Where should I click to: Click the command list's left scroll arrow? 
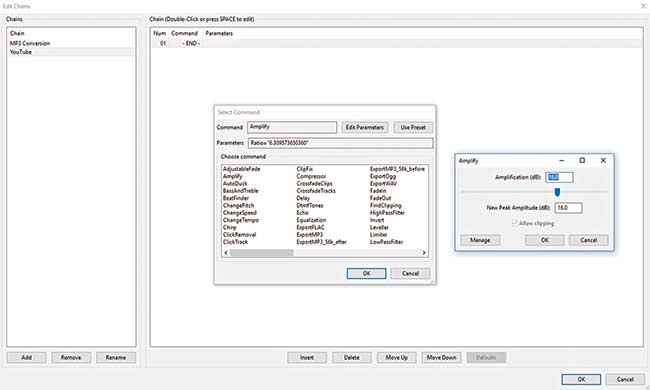tap(226, 253)
